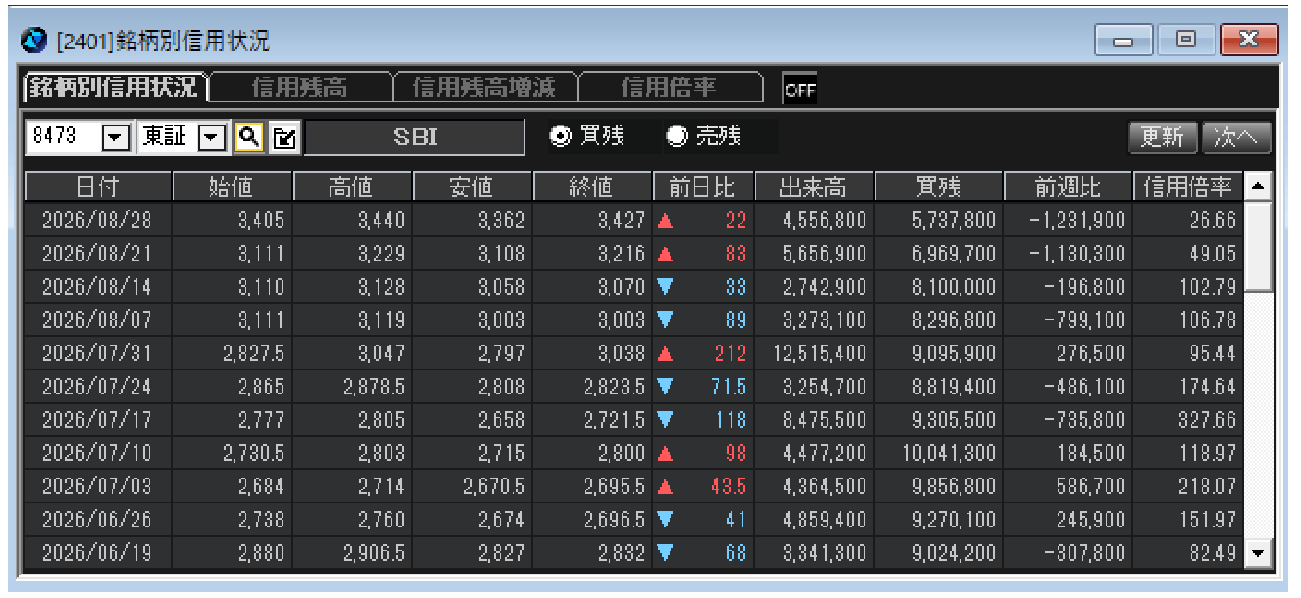1301x598 pixels.
Task: Click the credit ratio value 327.66
Action: point(1205,419)
